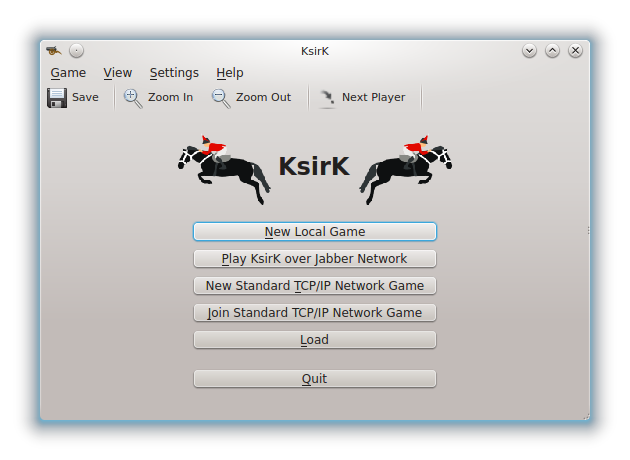Click the Zoom Out magnifier icon

coord(221,98)
